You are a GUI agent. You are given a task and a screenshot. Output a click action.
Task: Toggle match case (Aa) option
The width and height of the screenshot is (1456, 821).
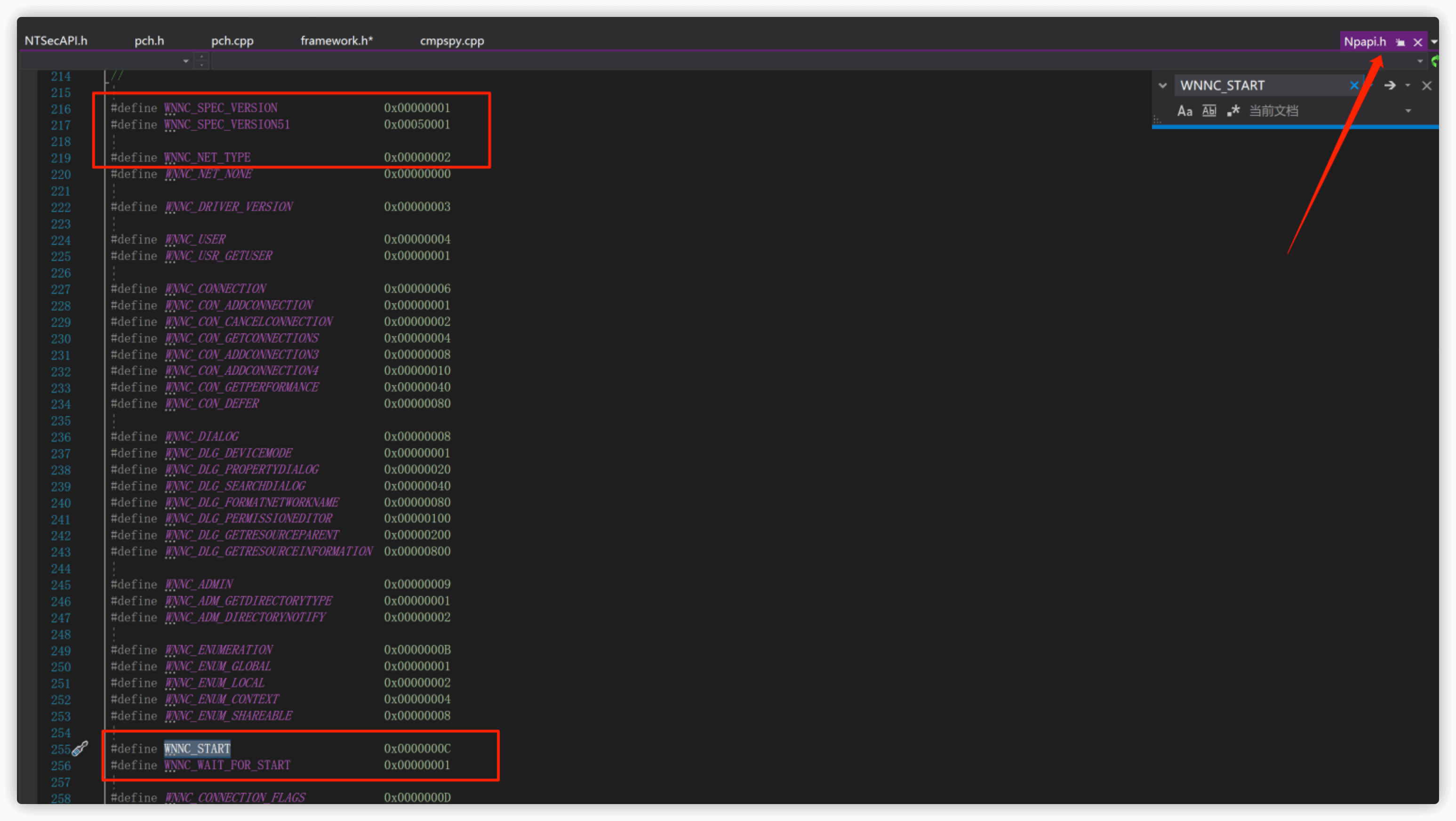tap(1184, 111)
